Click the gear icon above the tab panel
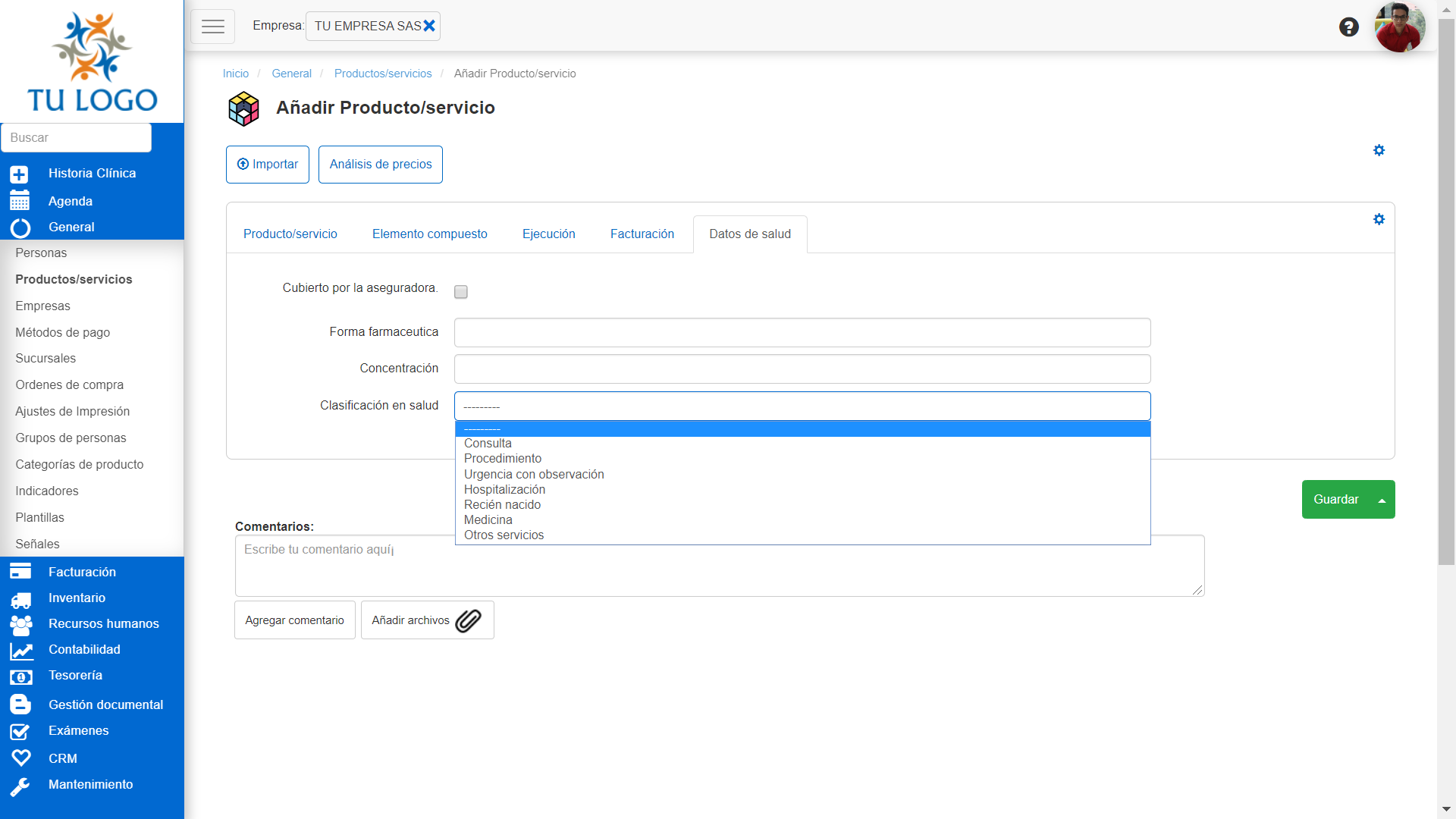The image size is (1456, 819). [1379, 150]
